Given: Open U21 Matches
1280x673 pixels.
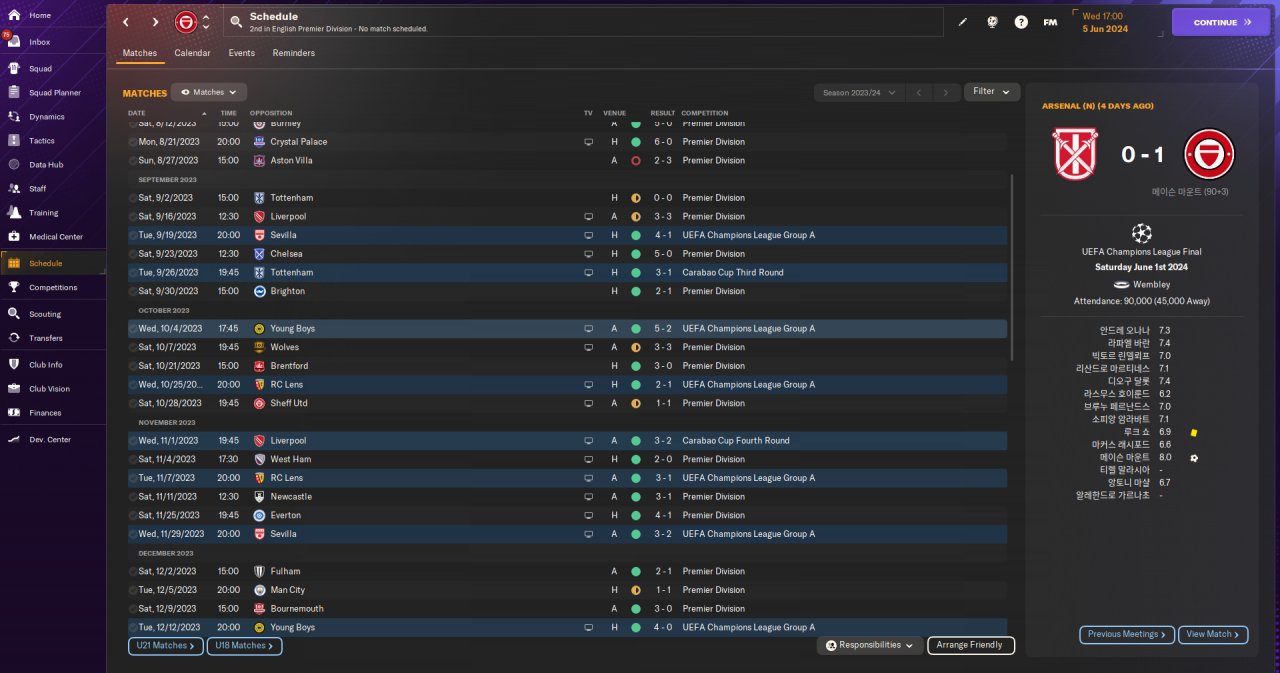Looking at the screenshot, I should tap(165, 646).
